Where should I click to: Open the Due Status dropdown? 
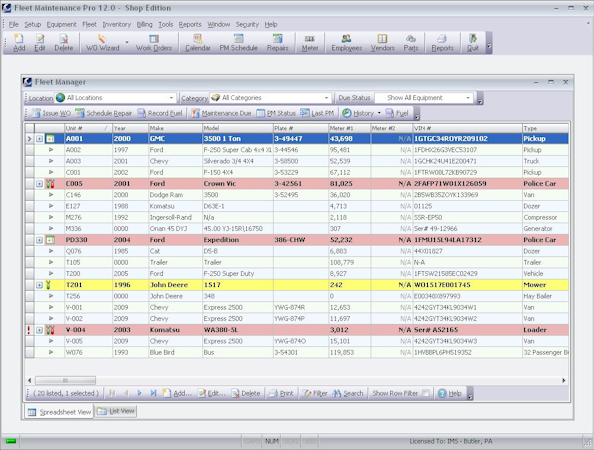[x=468, y=98]
